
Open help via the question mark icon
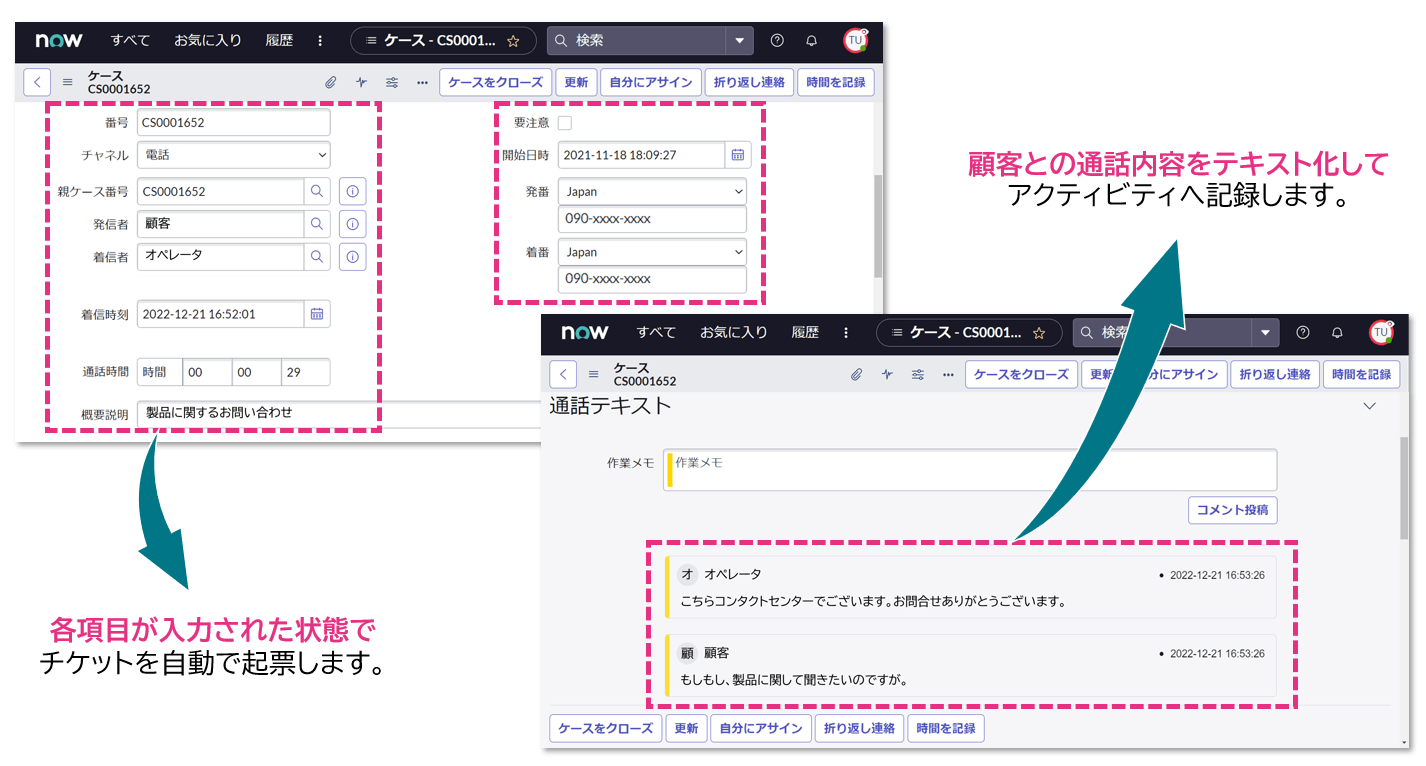[x=777, y=40]
